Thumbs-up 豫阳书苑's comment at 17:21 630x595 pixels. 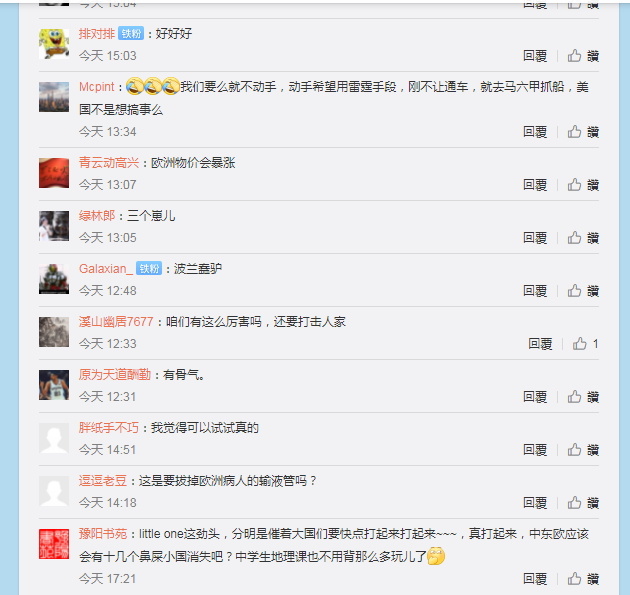pos(583,579)
